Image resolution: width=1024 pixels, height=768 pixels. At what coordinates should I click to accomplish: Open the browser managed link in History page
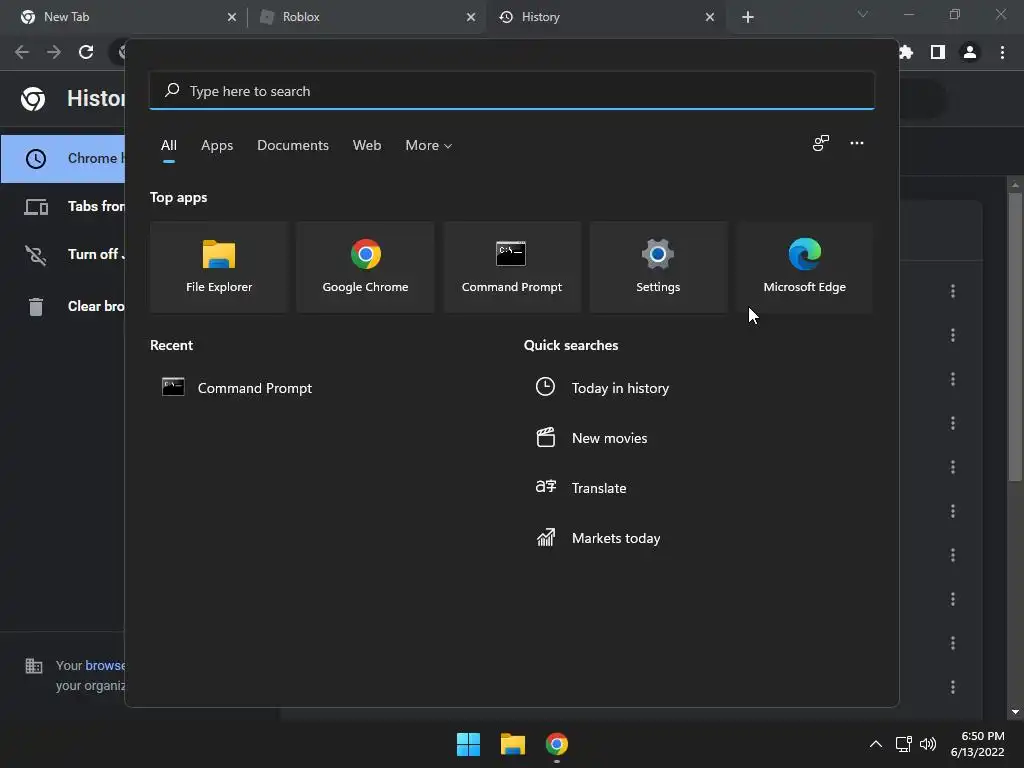pos(105,665)
